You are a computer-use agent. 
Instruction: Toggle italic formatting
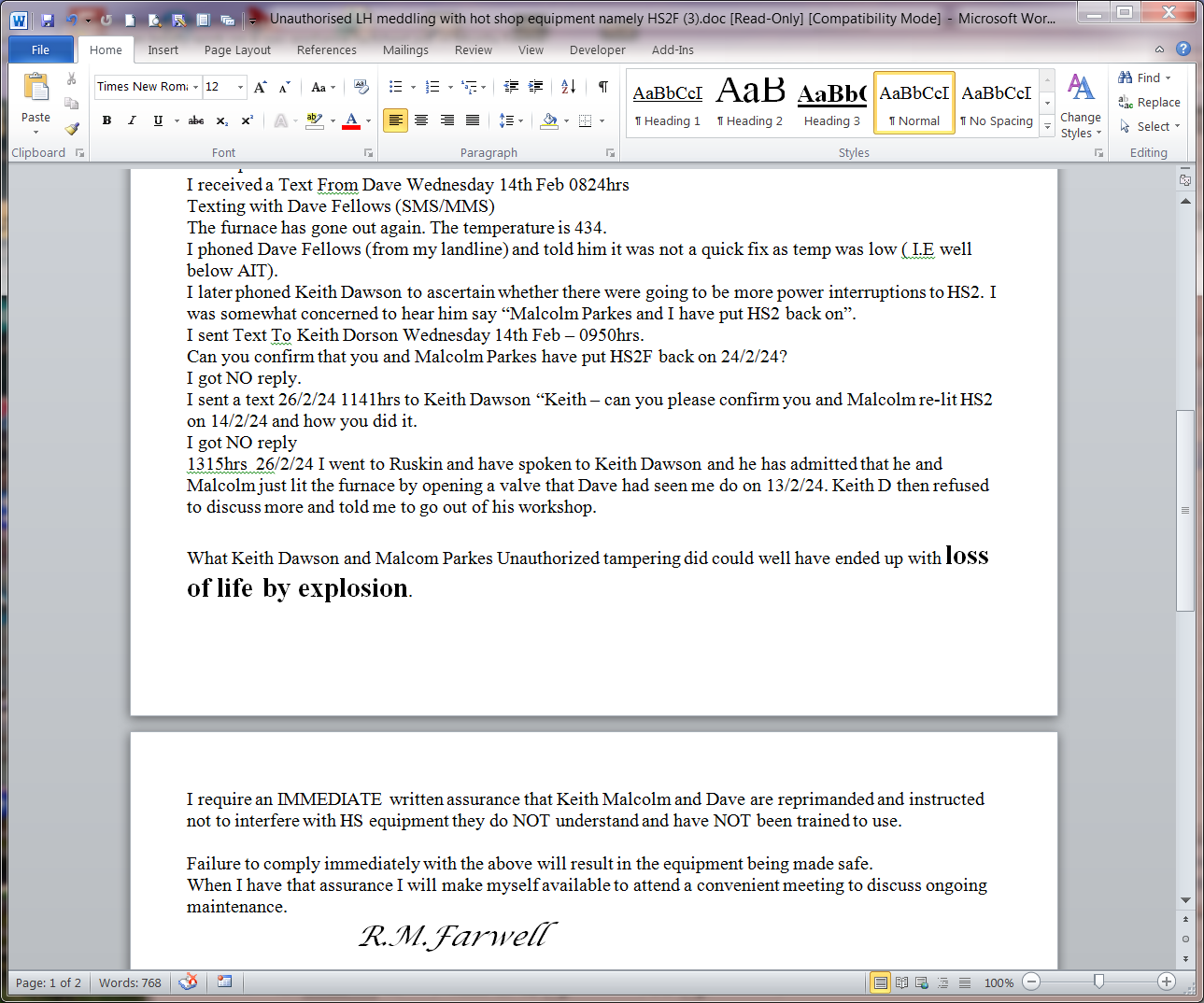[x=132, y=120]
